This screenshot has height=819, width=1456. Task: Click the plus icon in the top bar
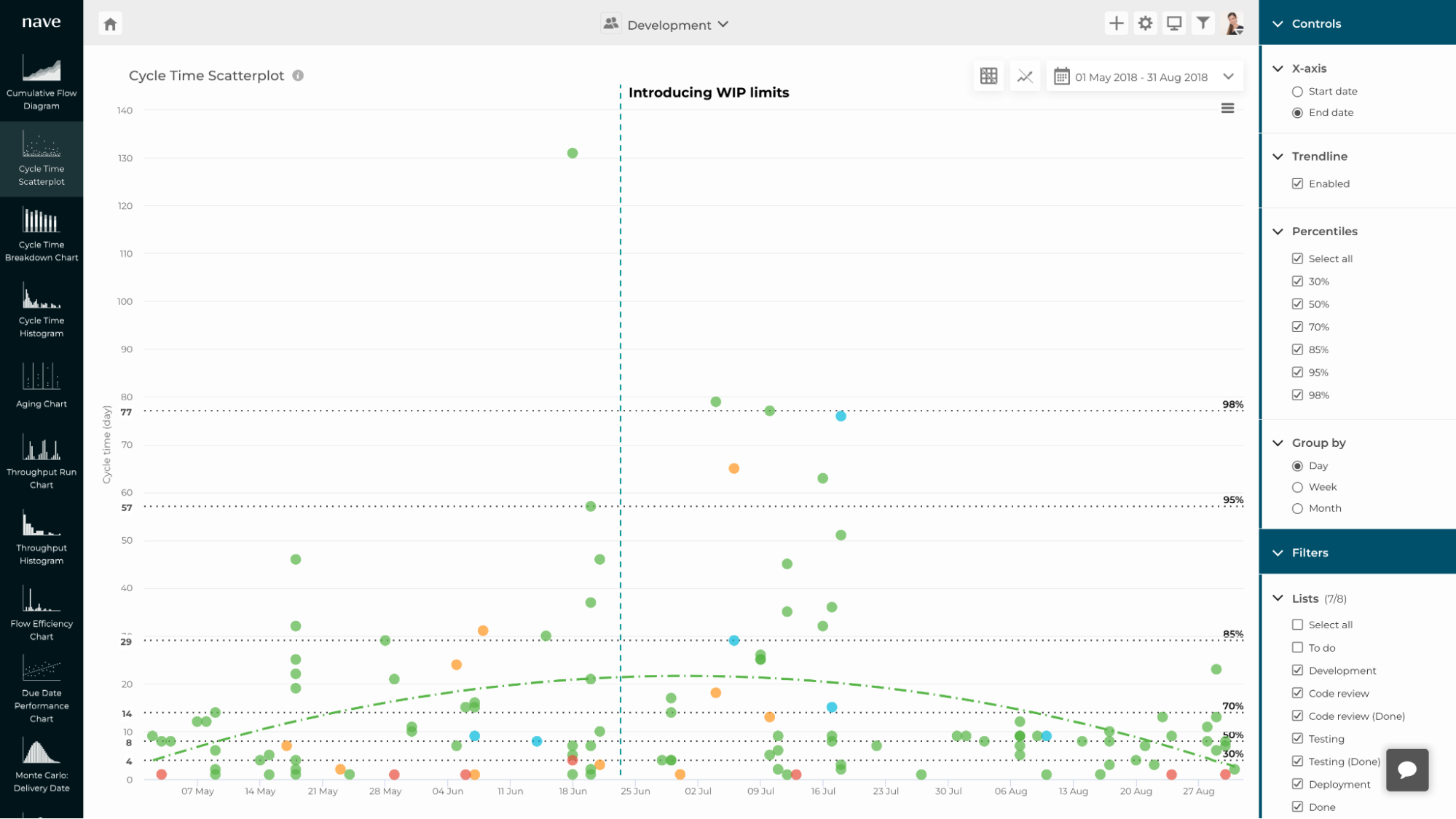tap(1116, 23)
